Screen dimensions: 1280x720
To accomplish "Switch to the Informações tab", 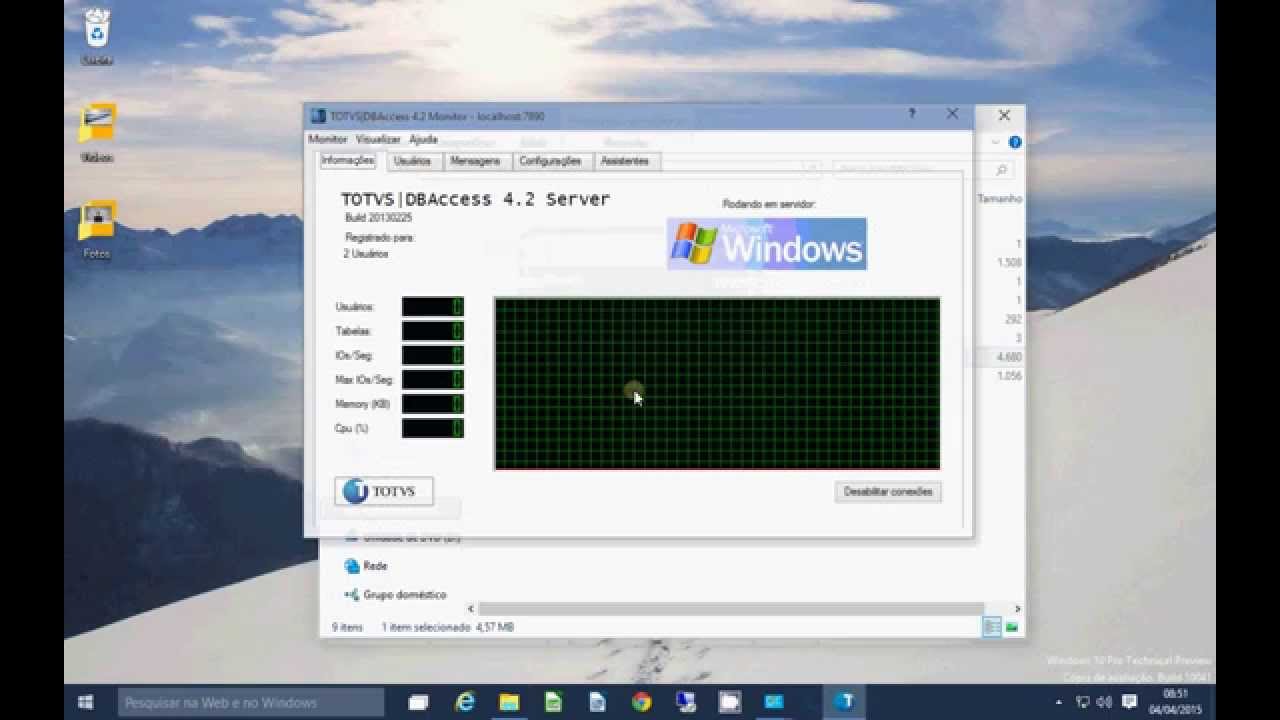I will 347,160.
